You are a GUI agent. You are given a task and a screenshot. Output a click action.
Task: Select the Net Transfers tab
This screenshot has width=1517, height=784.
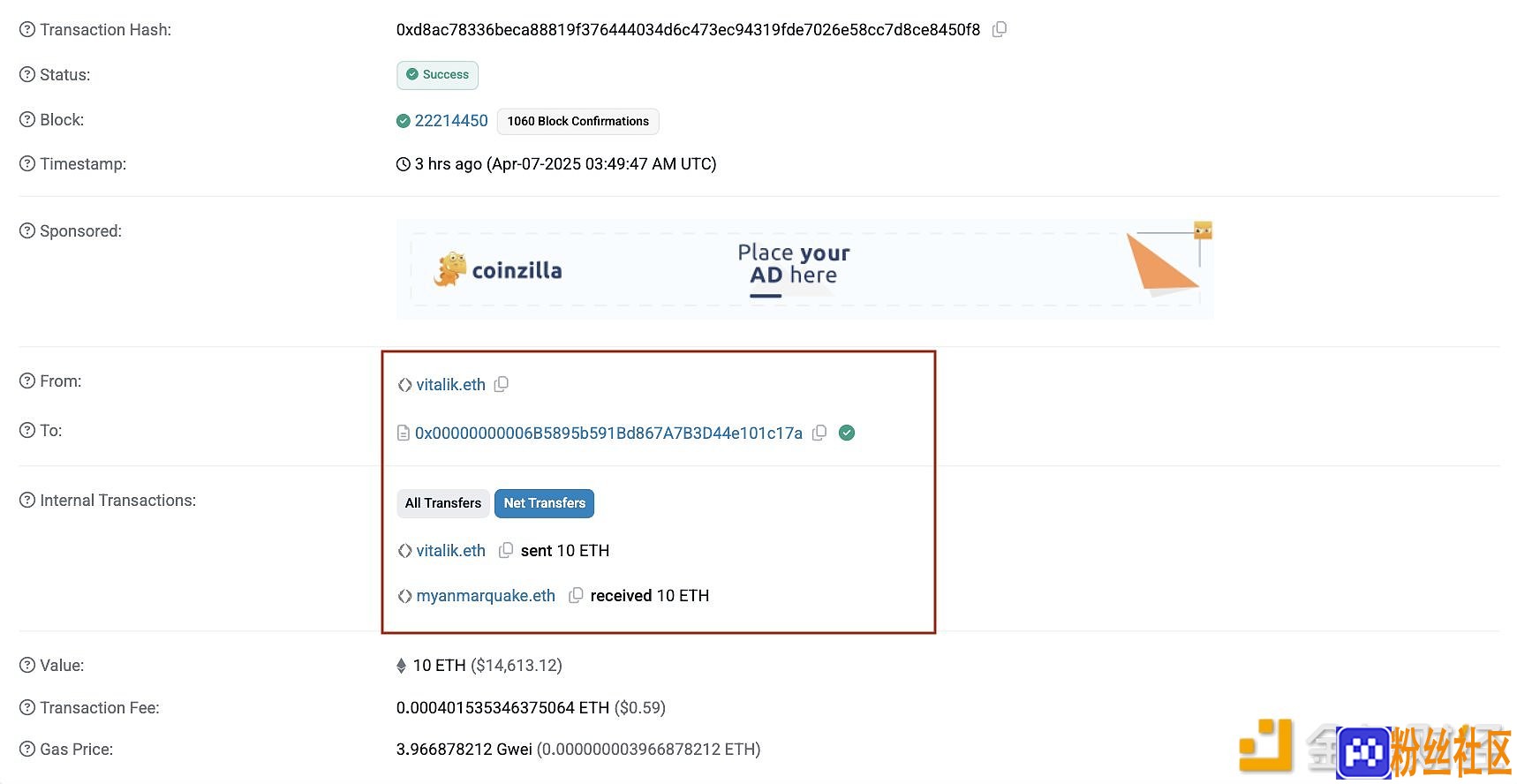544,503
